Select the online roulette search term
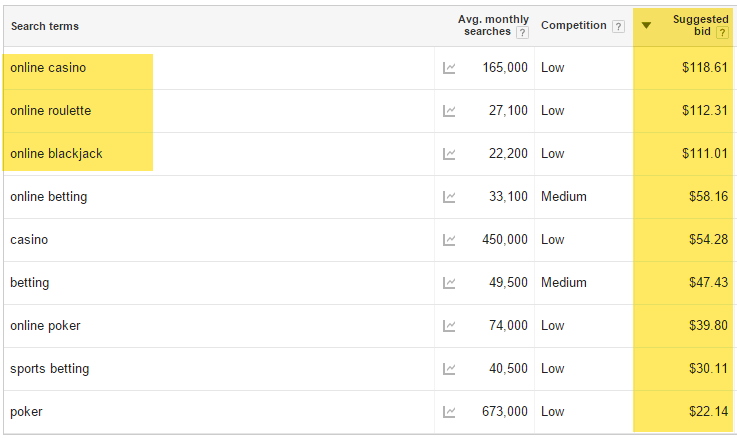The width and height of the screenshot is (737, 438). 51,110
